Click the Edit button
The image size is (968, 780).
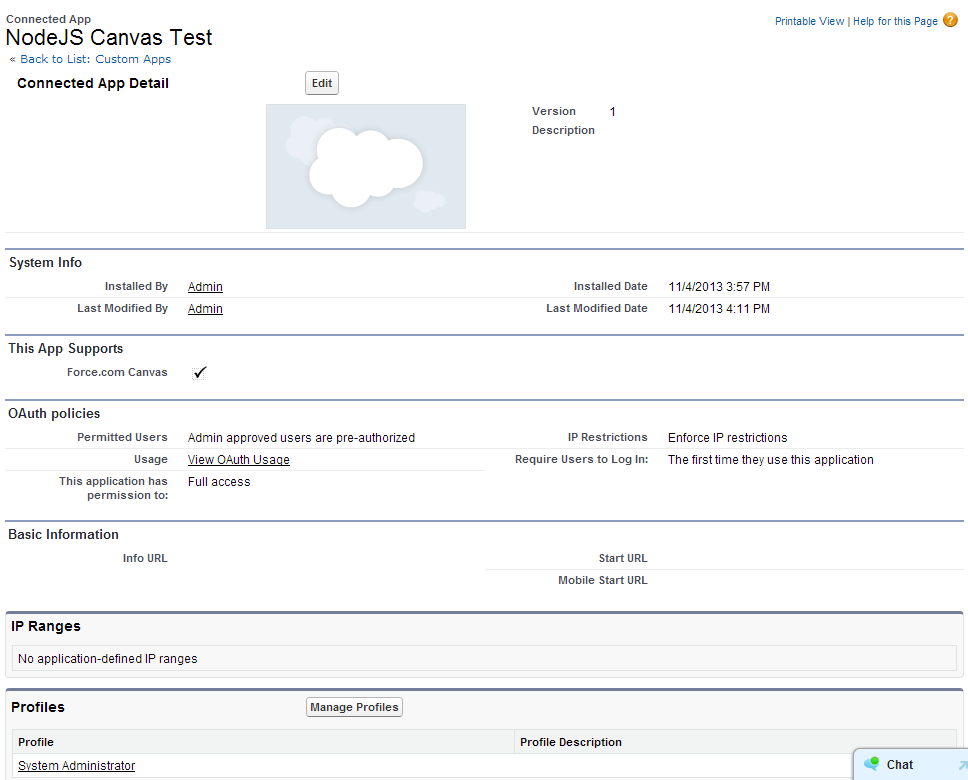(322, 83)
